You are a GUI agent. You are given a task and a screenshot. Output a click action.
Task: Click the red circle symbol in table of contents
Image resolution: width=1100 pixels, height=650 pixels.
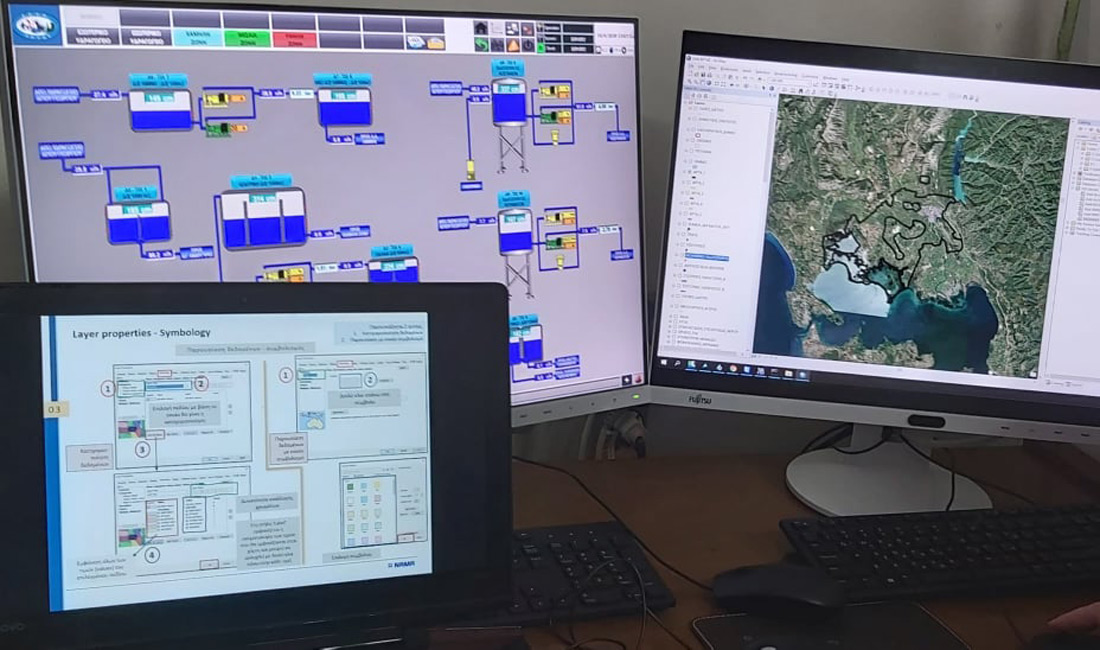point(697,134)
